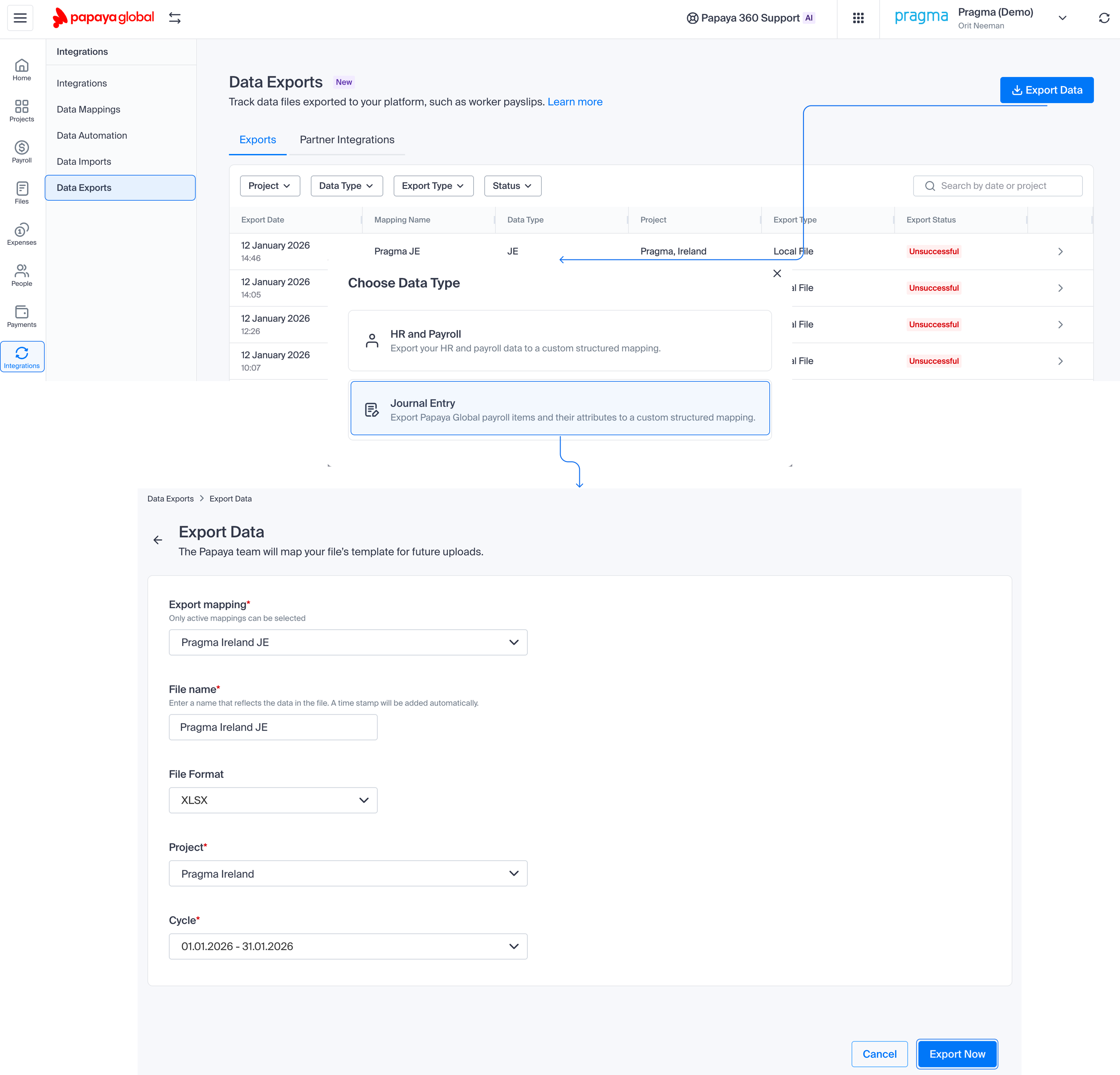
Task: Open details arrow for the 14:46 export row
Action: click(1061, 252)
